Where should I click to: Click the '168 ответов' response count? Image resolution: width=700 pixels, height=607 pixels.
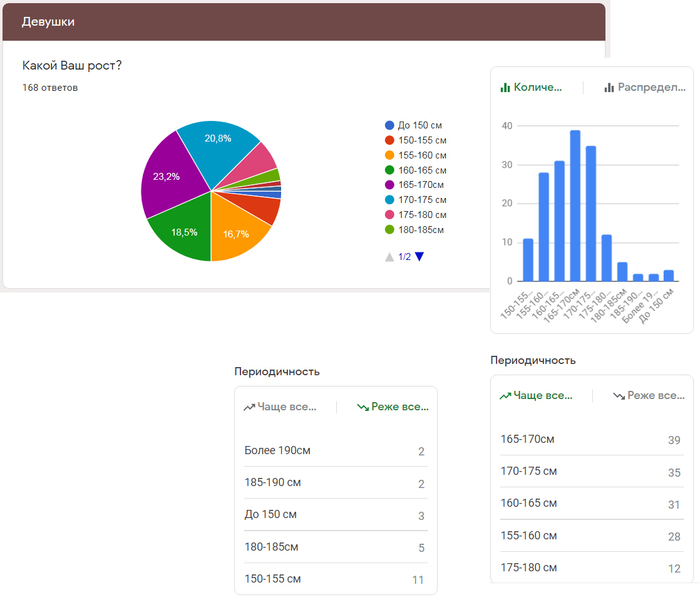coord(50,88)
